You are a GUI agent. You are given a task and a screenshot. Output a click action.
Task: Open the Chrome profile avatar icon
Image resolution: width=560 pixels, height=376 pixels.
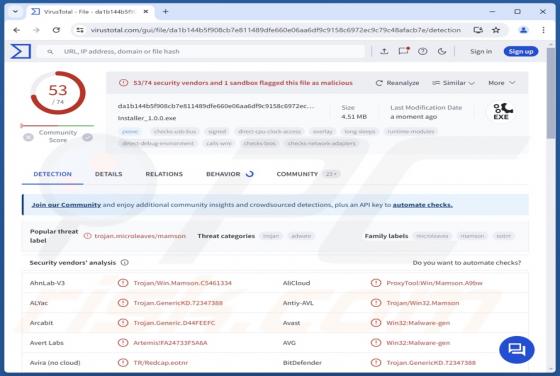tap(524, 30)
